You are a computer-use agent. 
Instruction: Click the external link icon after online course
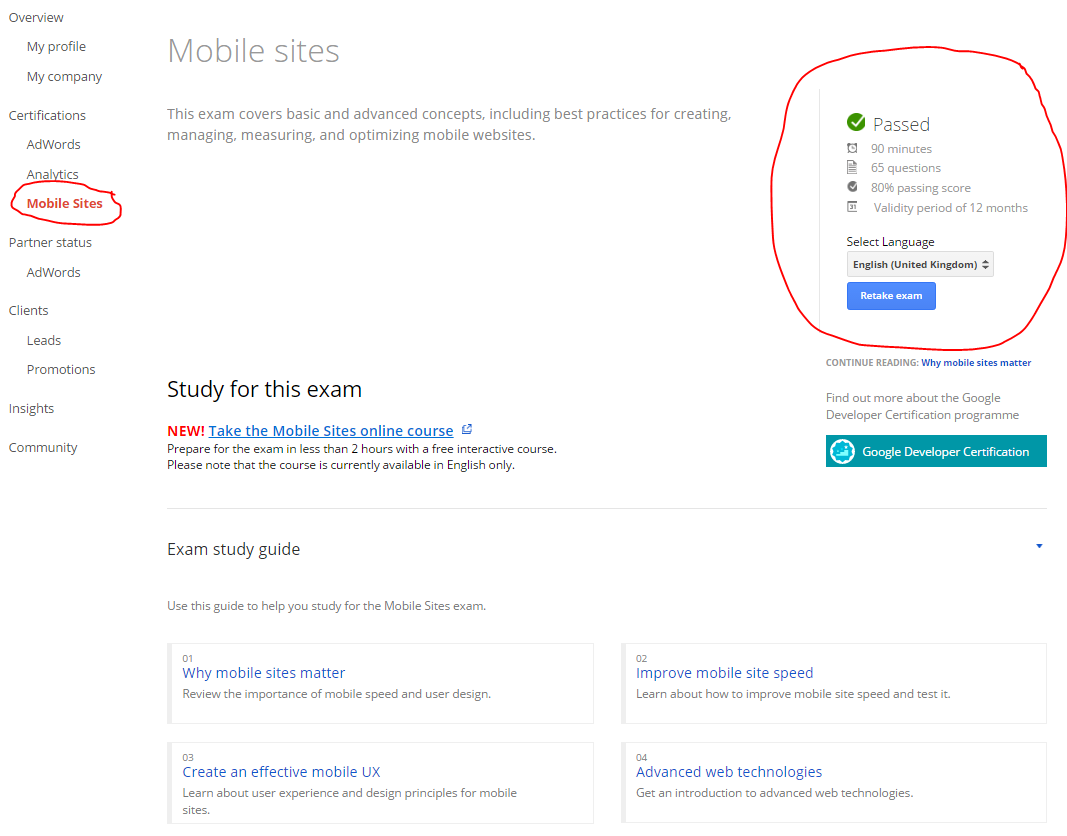tap(467, 429)
